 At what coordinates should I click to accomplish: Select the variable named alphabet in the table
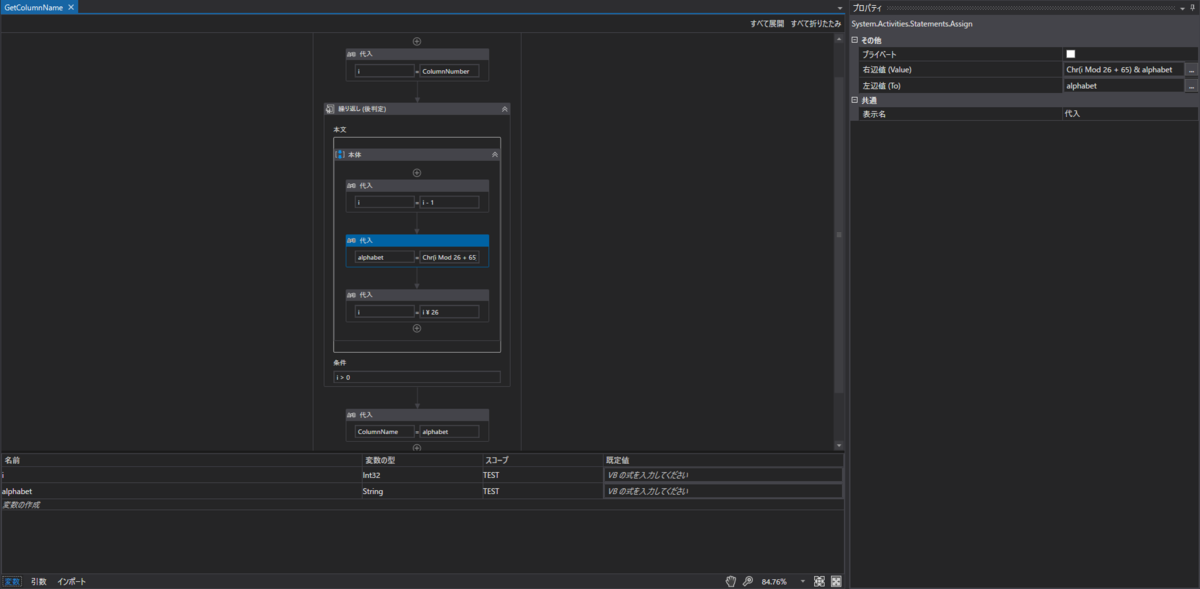coord(17,491)
